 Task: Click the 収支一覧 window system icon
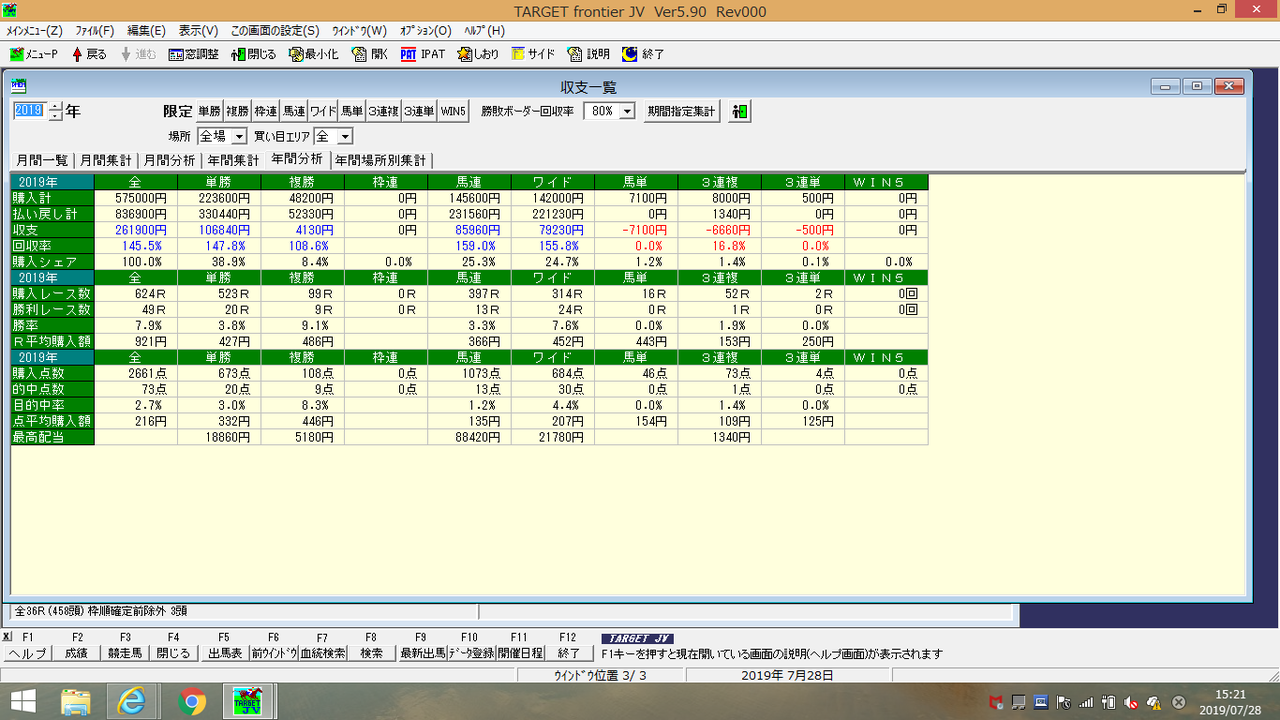point(19,86)
